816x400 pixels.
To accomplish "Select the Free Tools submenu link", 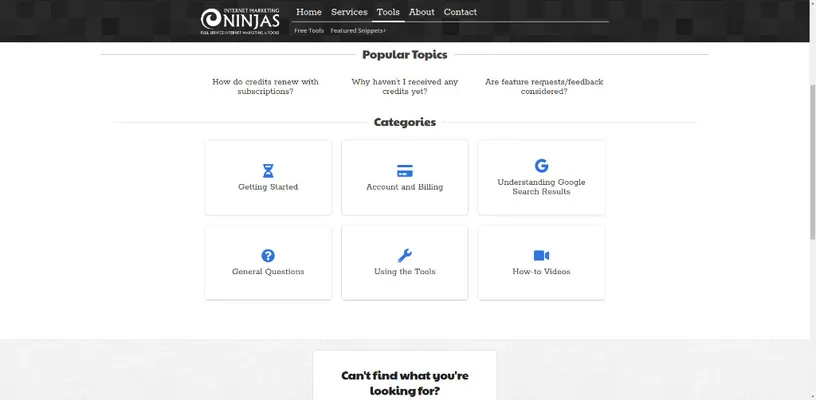I will 308,31.
